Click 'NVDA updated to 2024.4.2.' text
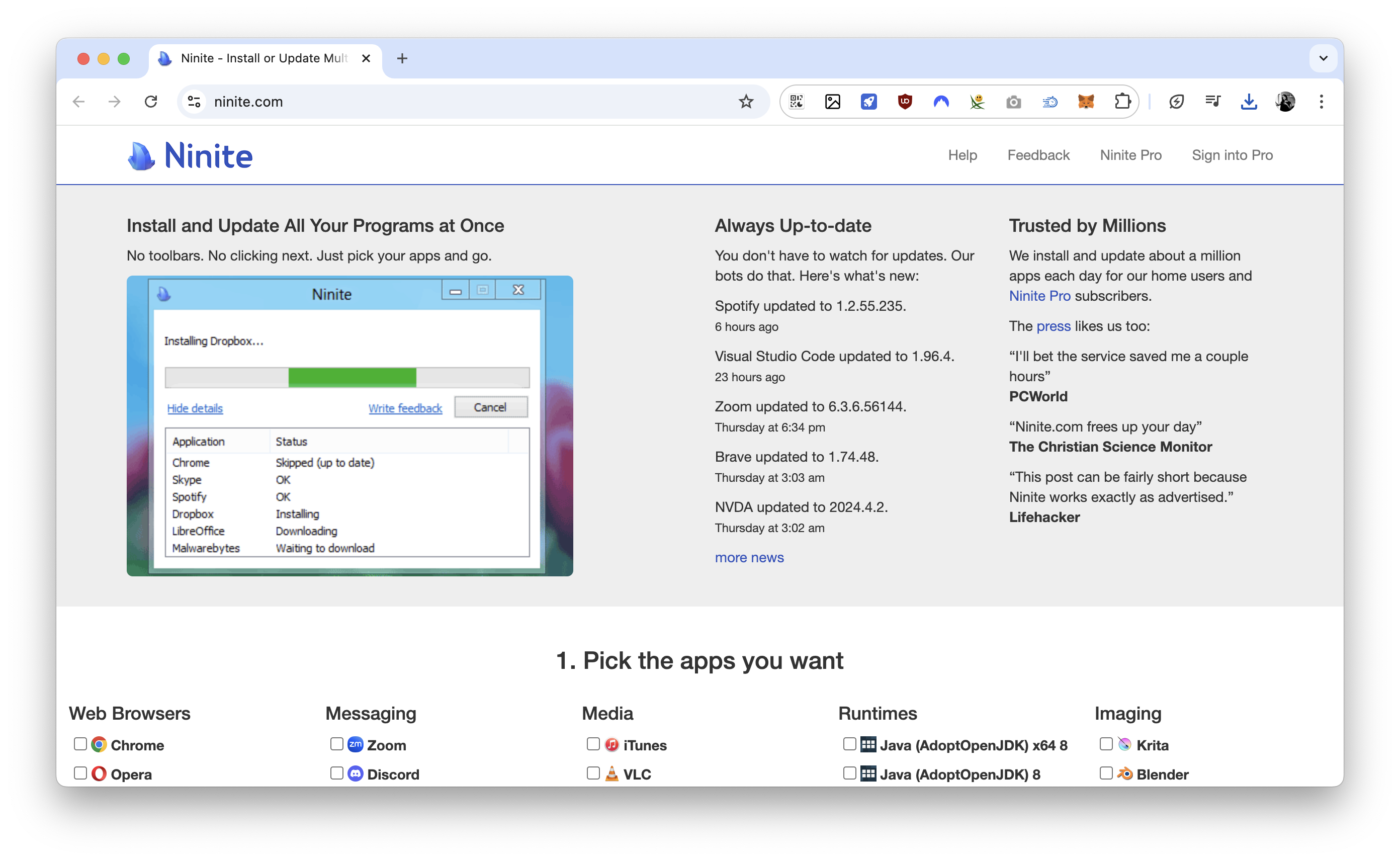The height and width of the screenshot is (861, 1400). (x=801, y=507)
